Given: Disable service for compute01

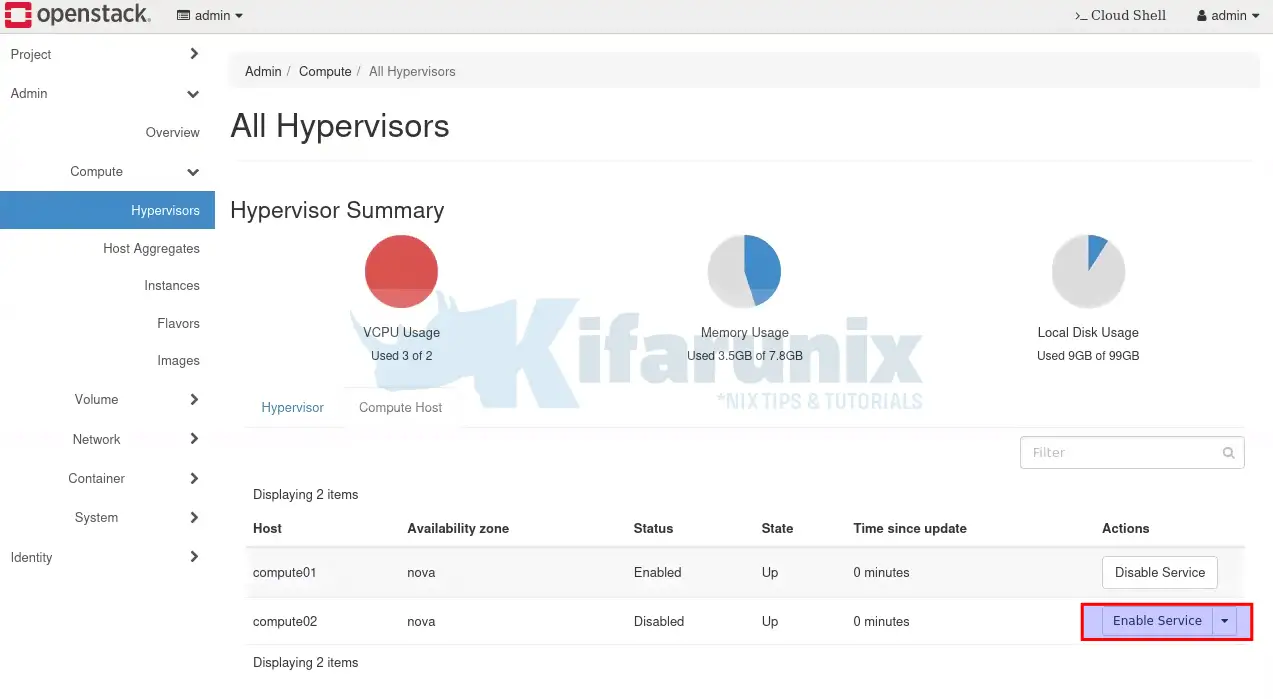Looking at the screenshot, I should 1159,572.
